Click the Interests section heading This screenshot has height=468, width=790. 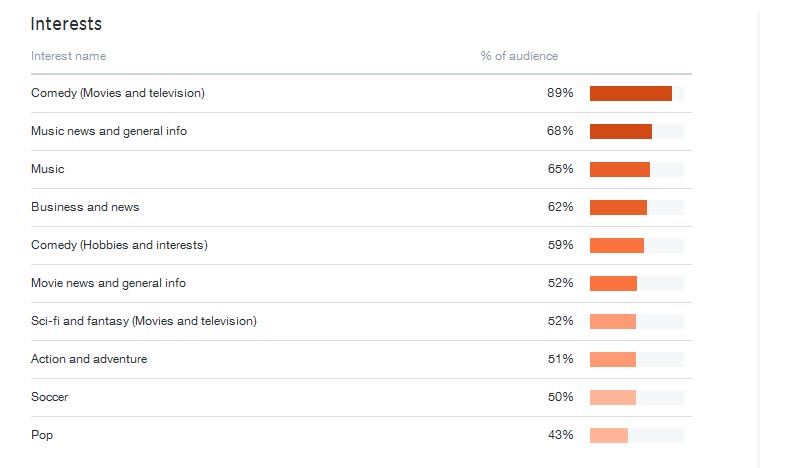point(66,24)
